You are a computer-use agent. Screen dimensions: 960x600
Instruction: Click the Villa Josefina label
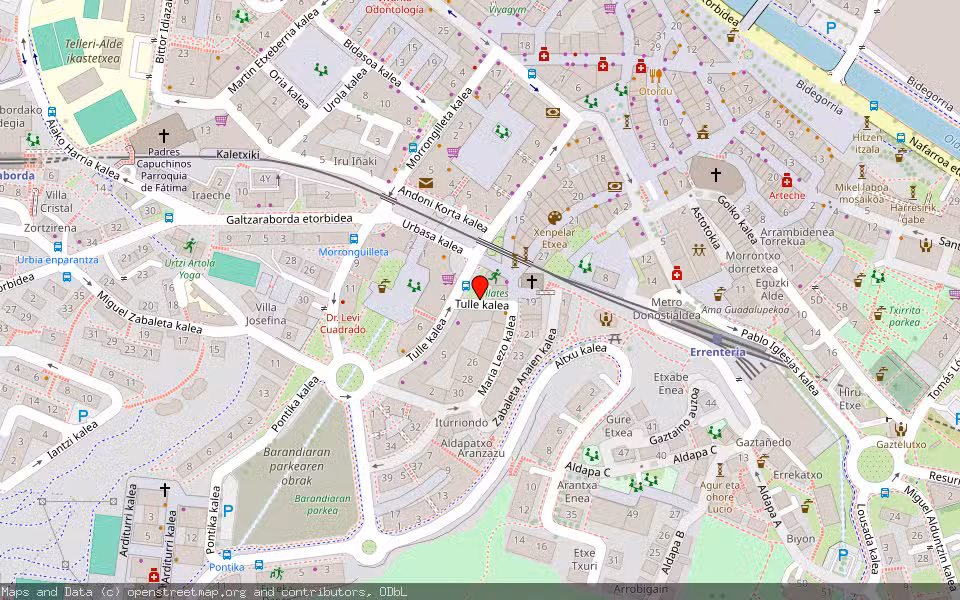[266, 314]
